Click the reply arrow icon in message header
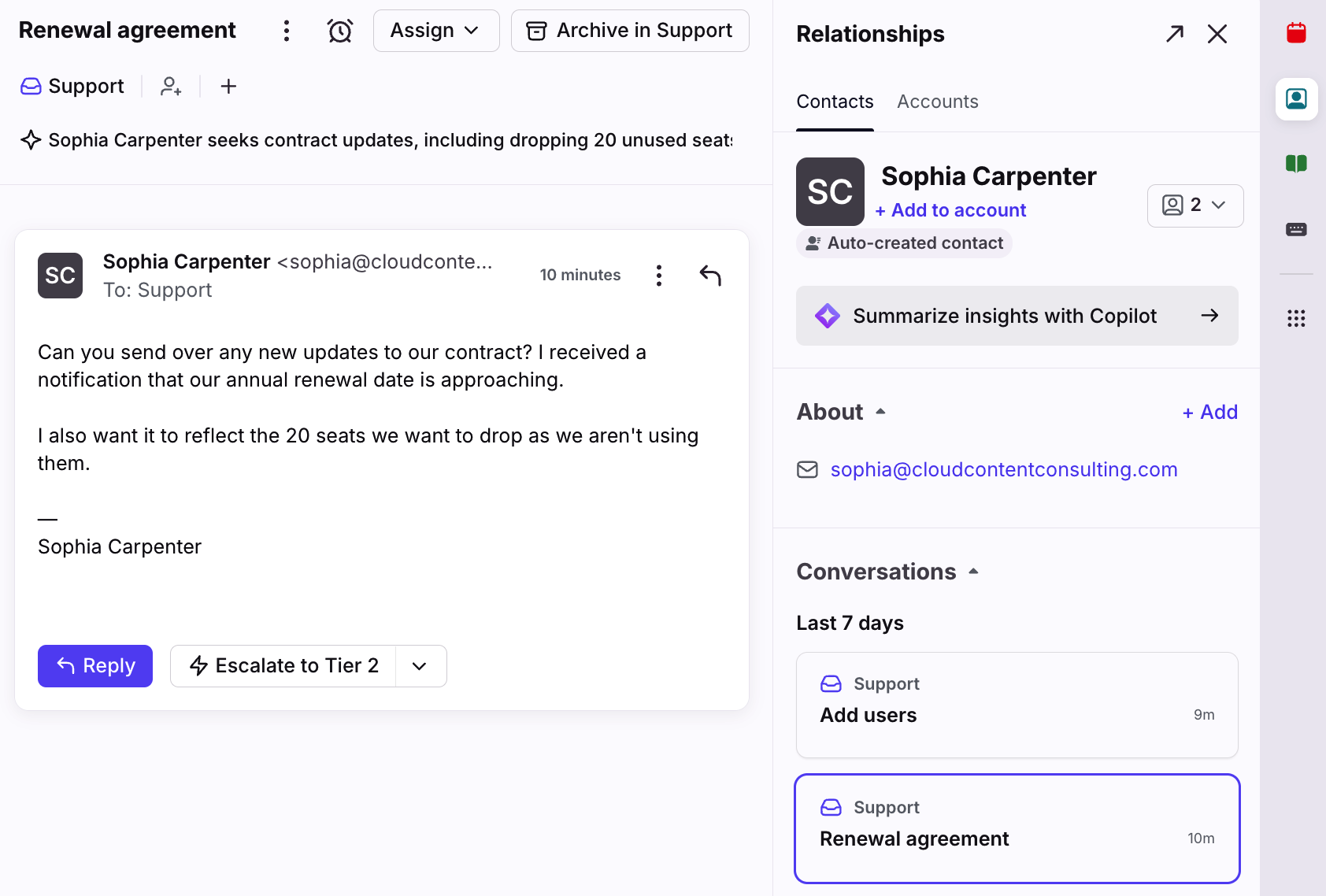 click(x=710, y=275)
